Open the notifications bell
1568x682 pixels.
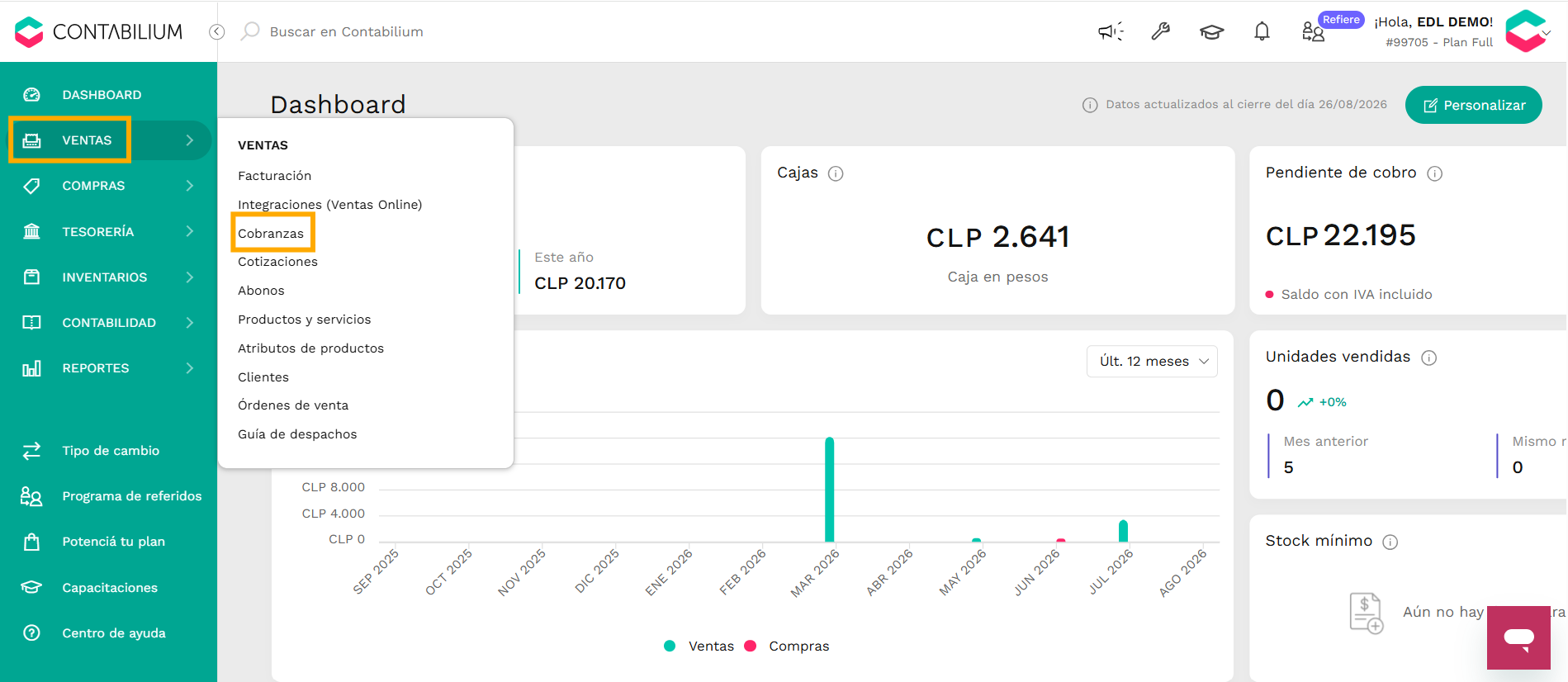(1262, 31)
